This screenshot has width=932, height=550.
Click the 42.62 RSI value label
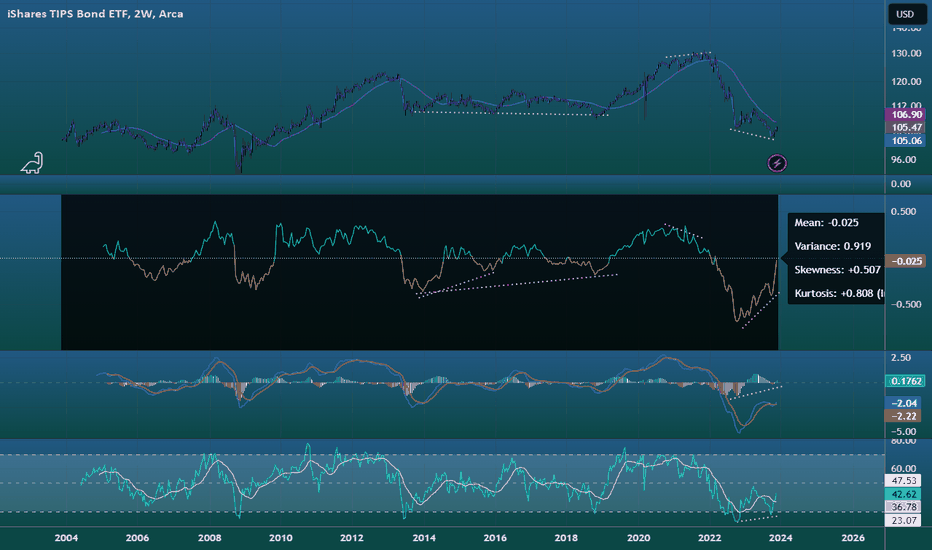(903, 494)
